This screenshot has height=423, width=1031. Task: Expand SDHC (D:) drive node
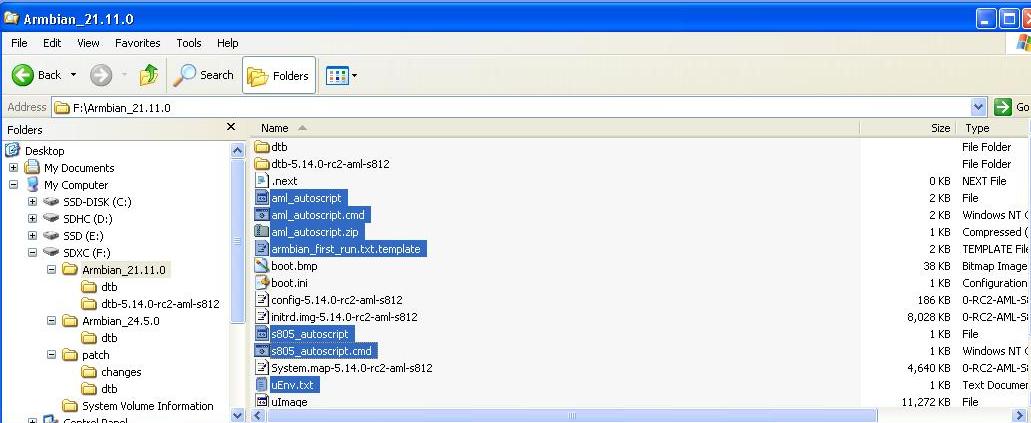32,219
